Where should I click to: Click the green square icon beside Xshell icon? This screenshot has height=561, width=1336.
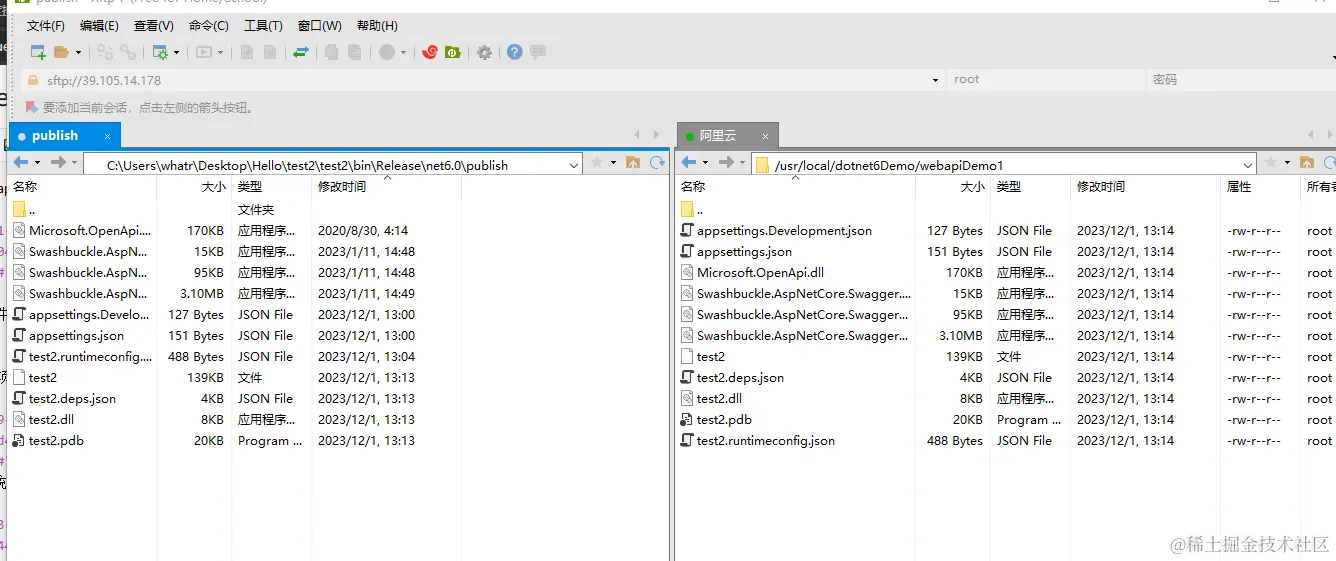[453, 52]
